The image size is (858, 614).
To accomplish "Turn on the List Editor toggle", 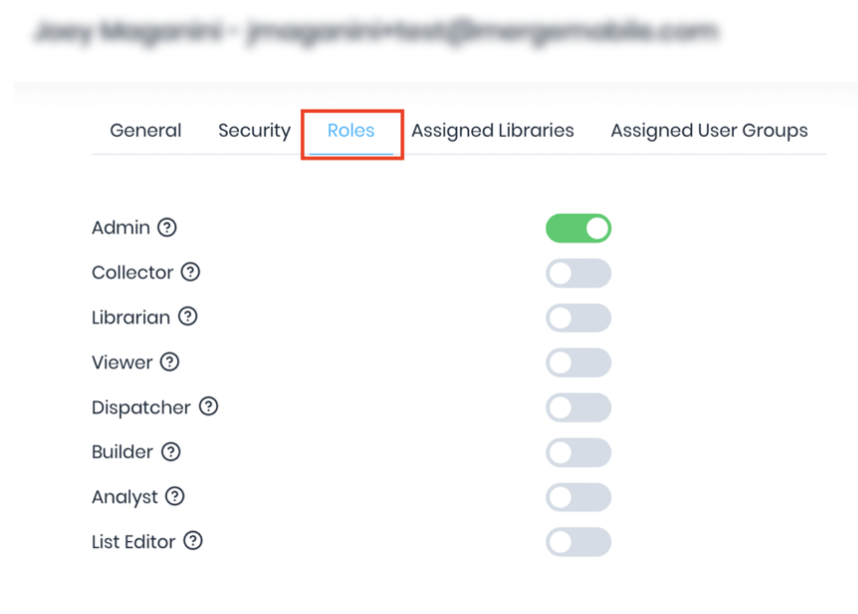I will point(578,542).
